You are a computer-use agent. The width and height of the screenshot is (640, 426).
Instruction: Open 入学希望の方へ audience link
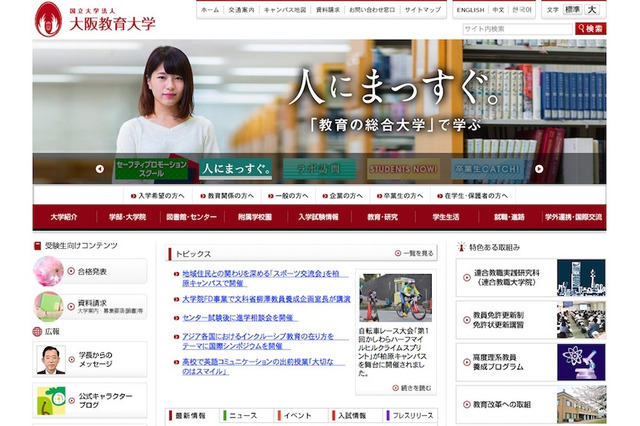[158, 196]
